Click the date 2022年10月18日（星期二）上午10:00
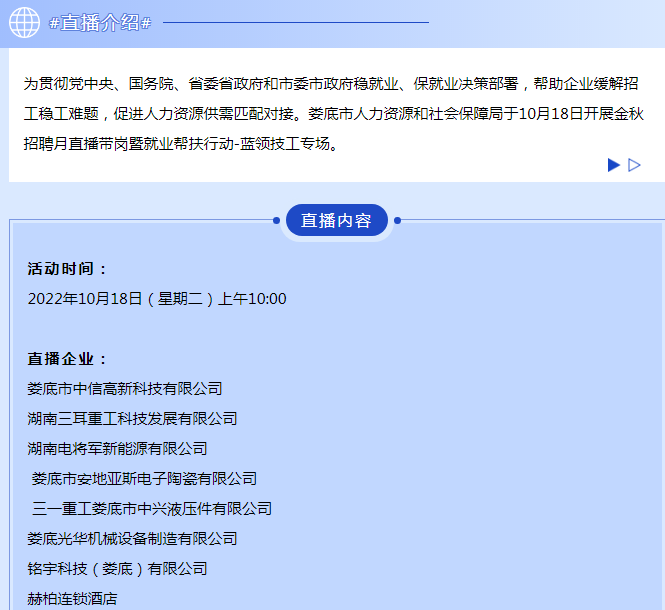 click(x=157, y=299)
